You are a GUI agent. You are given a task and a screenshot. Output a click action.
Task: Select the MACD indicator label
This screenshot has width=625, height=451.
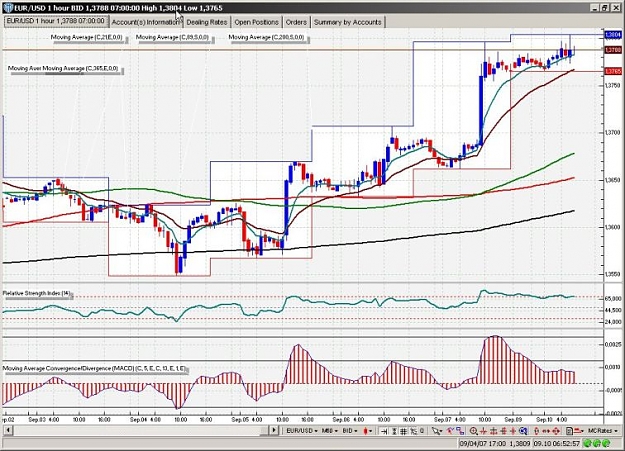tap(94, 369)
